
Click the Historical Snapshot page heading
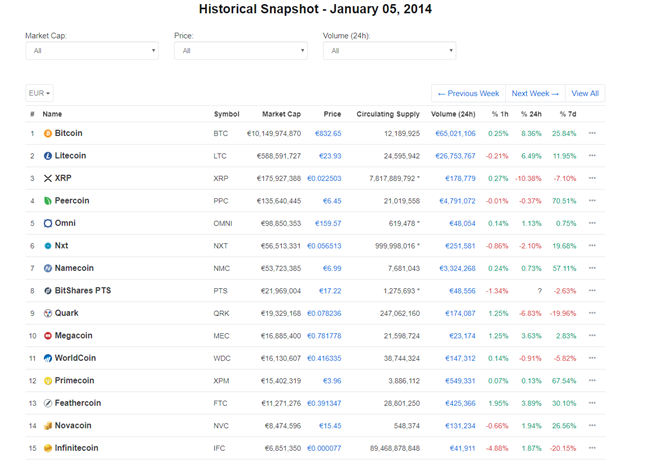pyautogui.click(x=315, y=9)
